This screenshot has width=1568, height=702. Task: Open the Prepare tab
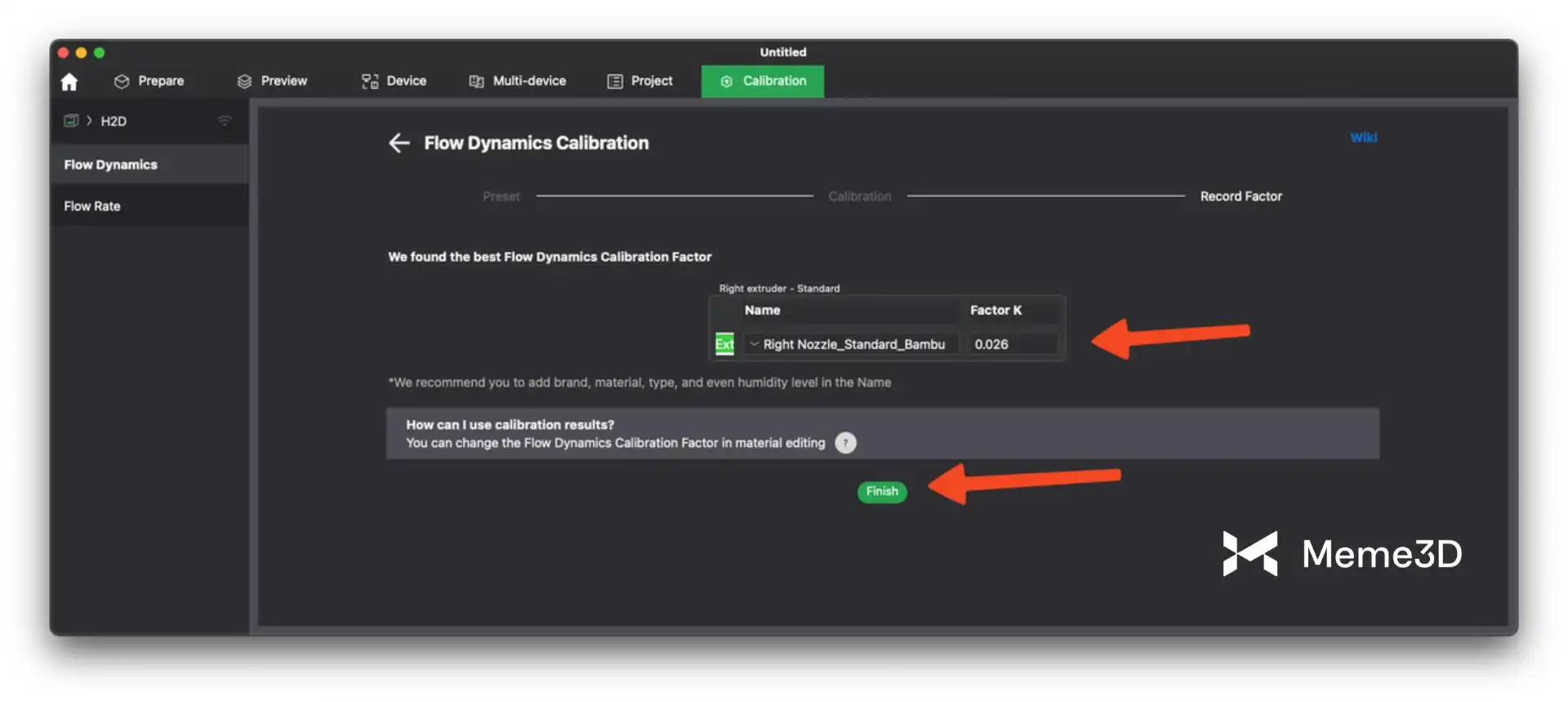coord(149,81)
